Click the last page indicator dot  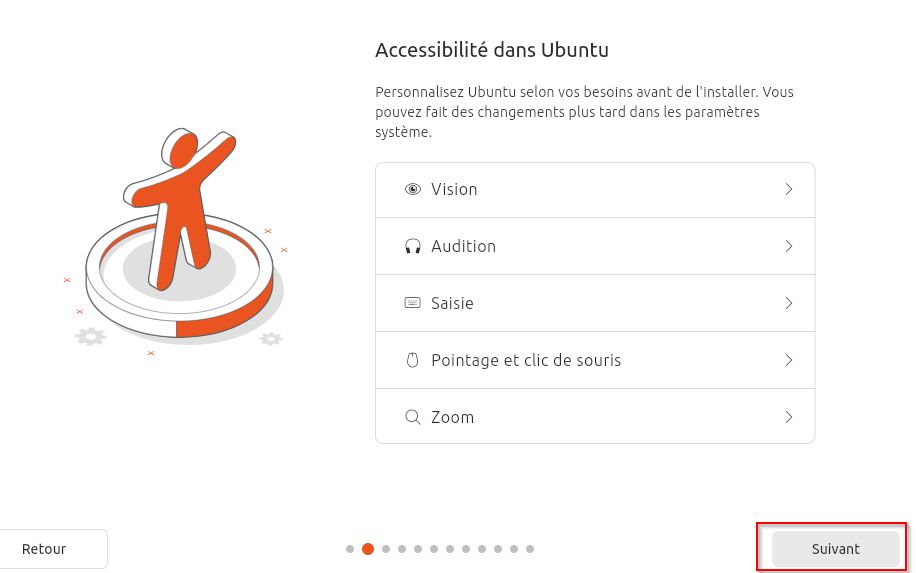tap(530, 549)
